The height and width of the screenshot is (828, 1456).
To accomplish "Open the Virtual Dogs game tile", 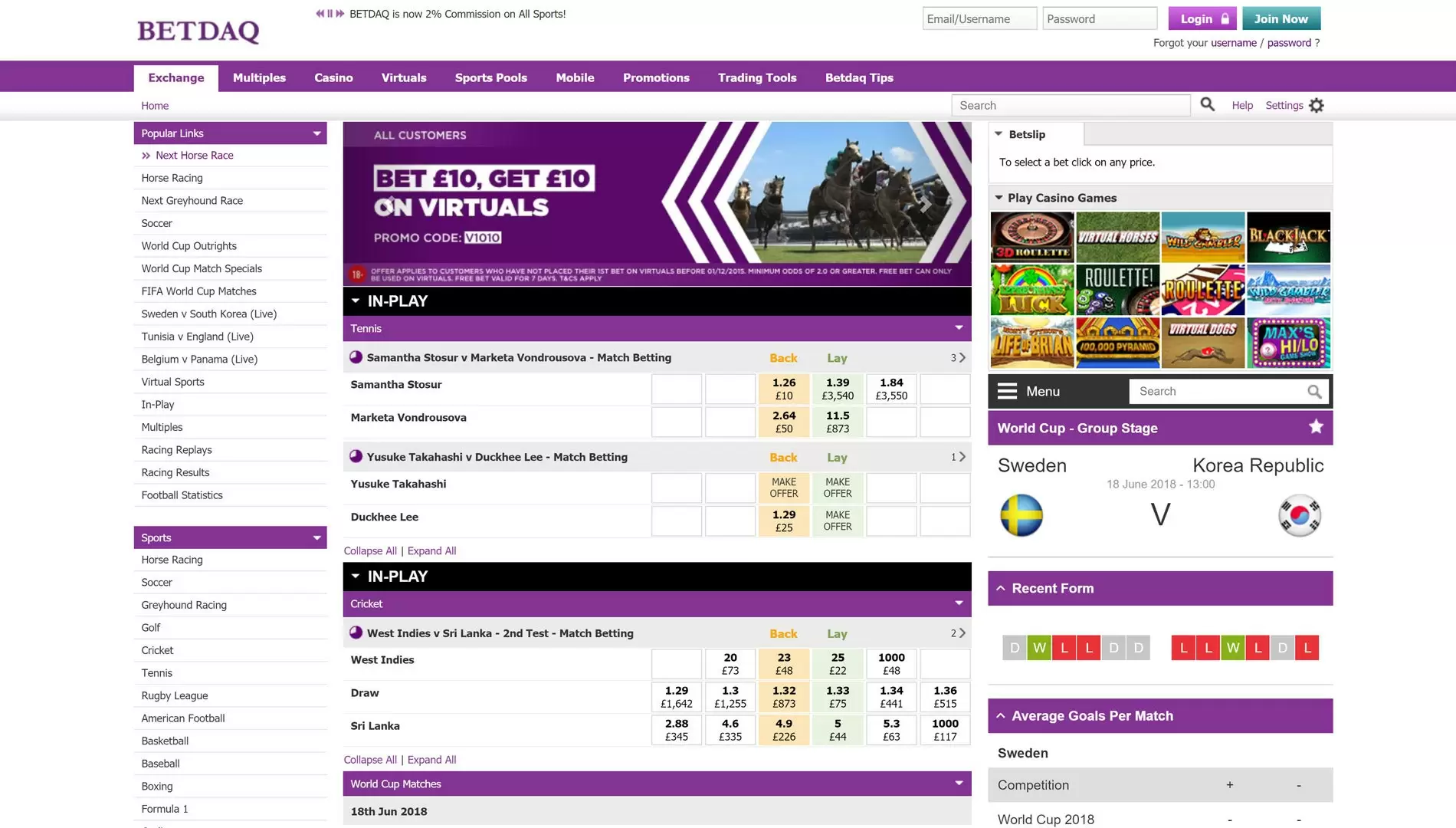I will [x=1202, y=343].
